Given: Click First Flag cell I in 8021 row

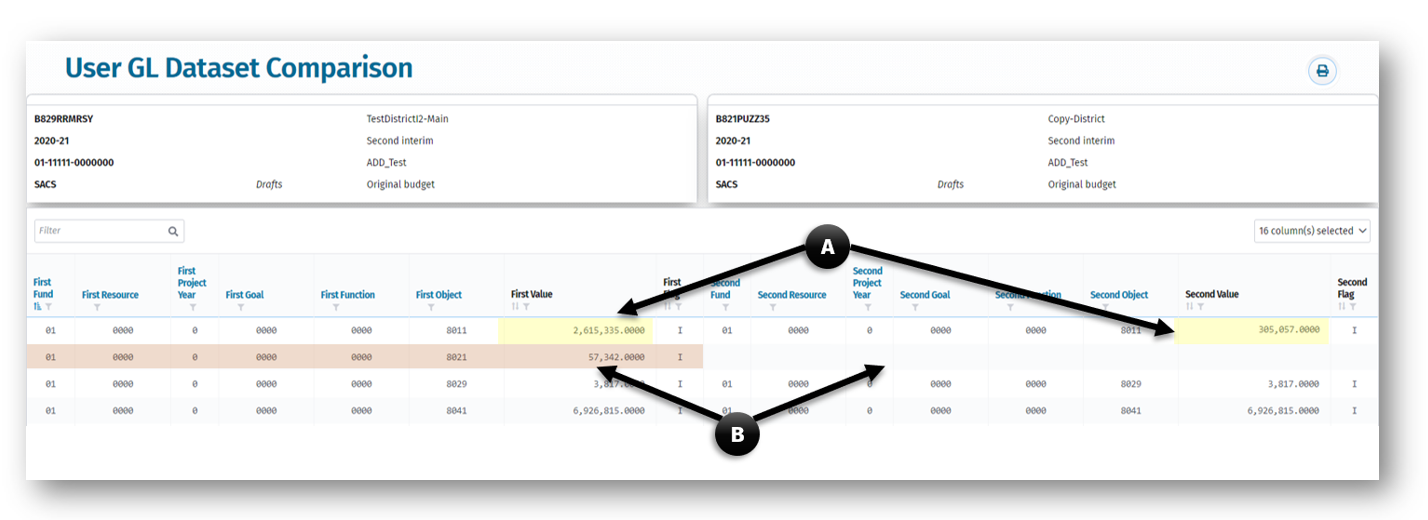Looking at the screenshot, I should [680, 357].
